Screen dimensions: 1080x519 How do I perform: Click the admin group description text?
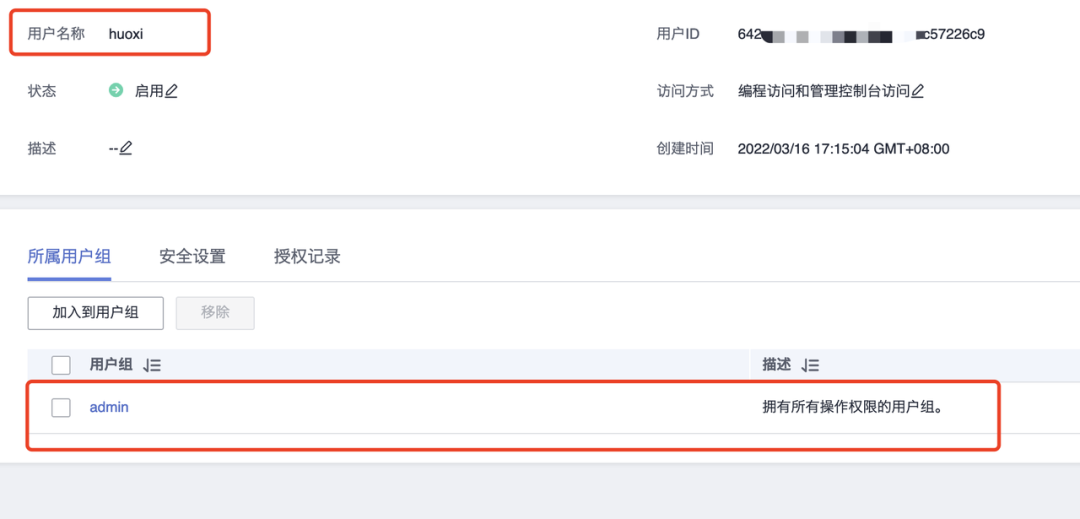[x=849, y=407]
